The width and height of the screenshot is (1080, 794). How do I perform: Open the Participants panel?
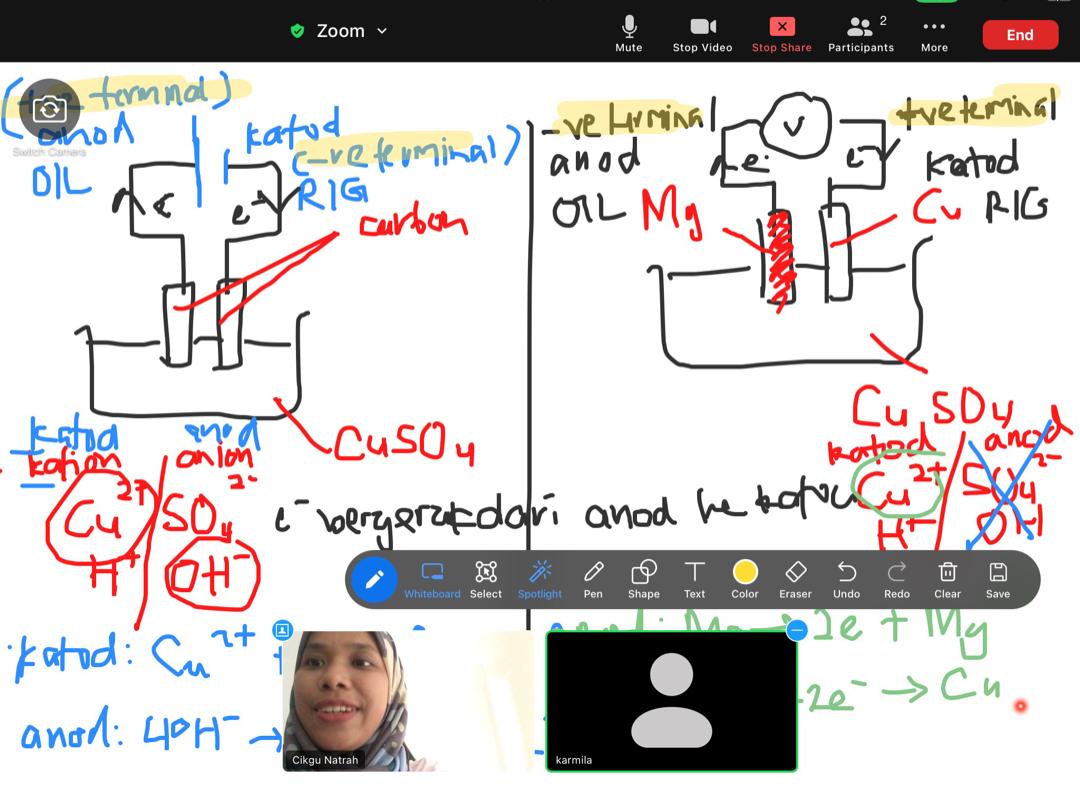tap(860, 33)
